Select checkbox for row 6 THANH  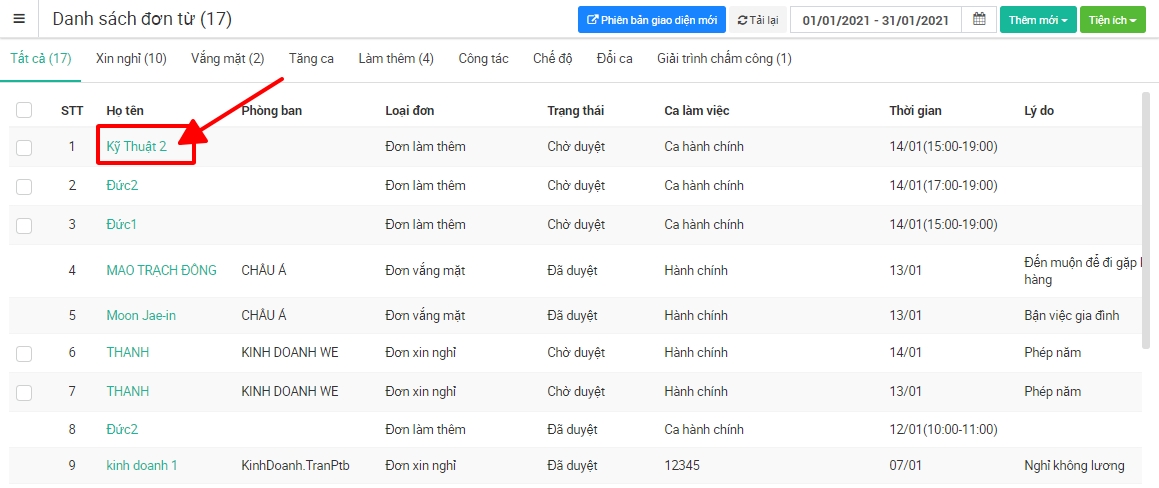coord(24,353)
